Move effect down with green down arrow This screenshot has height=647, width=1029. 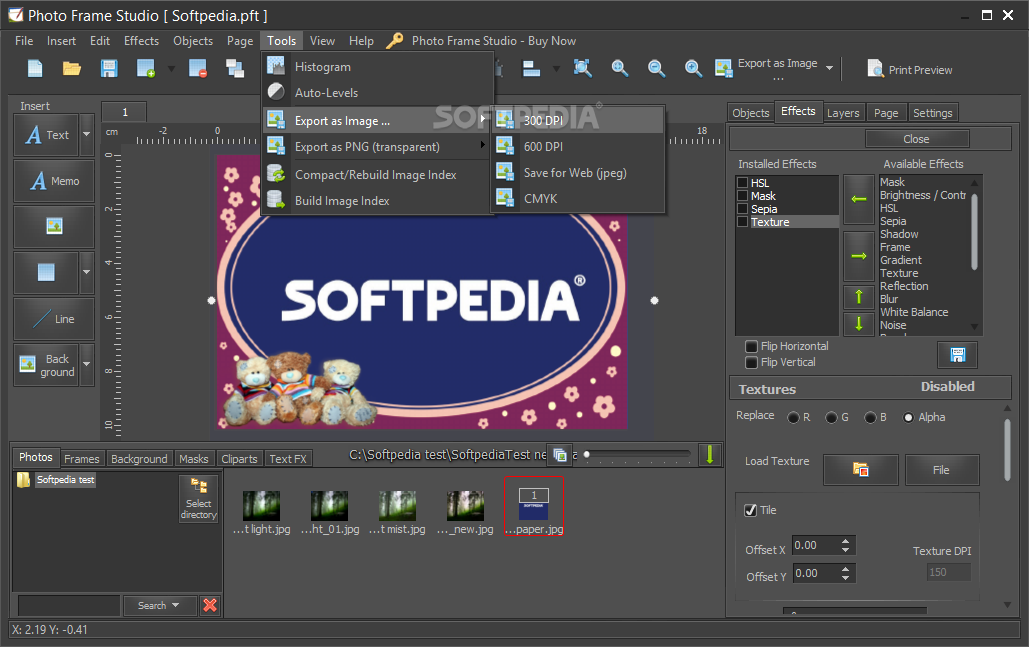pos(858,323)
